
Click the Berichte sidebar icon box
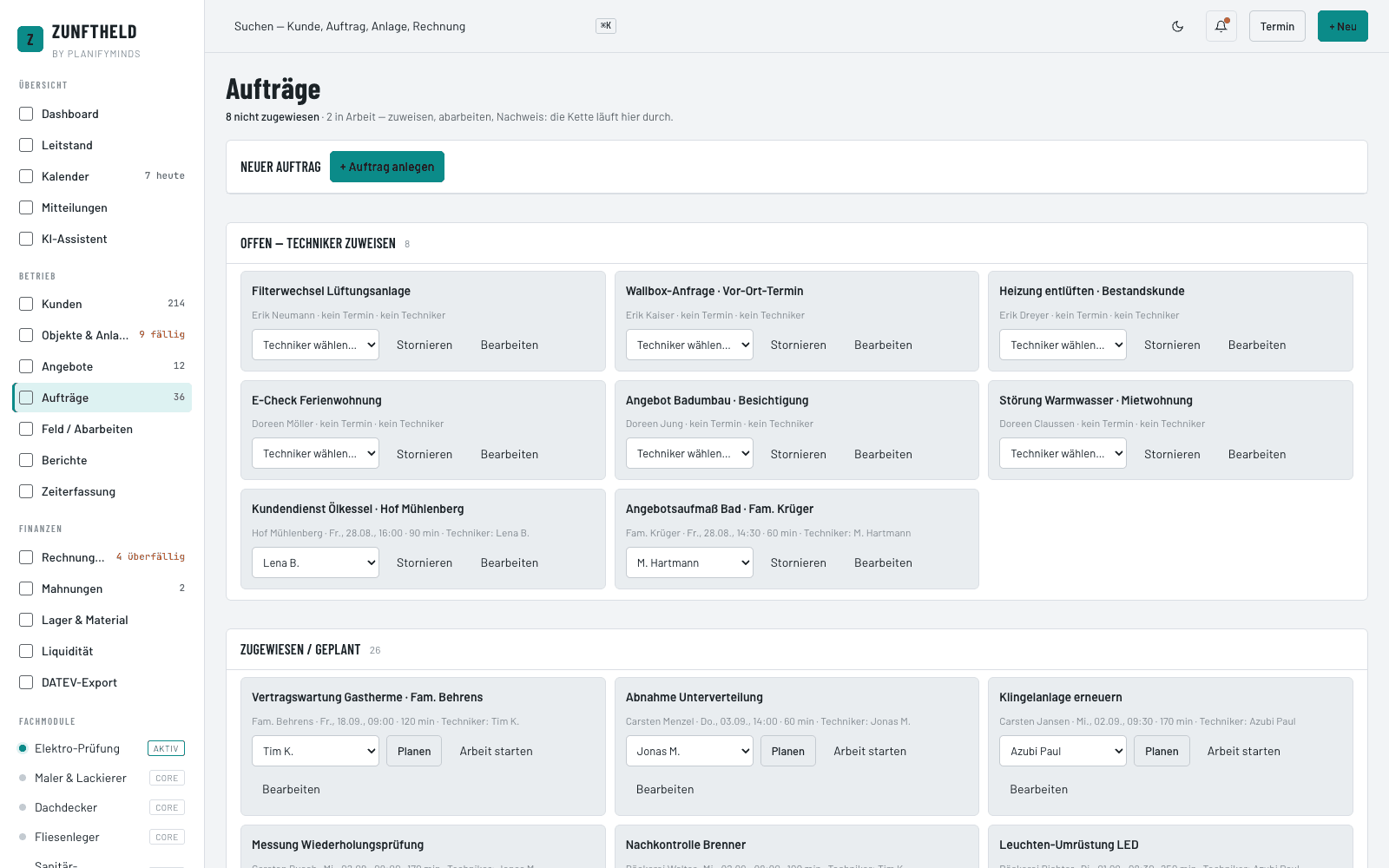[x=26, y=460]
